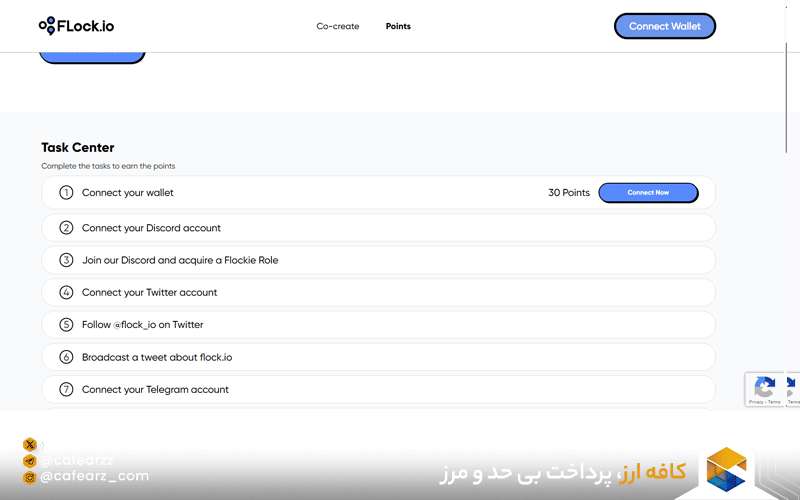The height and width of the screenshot is (500, 800).
Task: Select the Connect your Discord account task
Action: [378, 228]
